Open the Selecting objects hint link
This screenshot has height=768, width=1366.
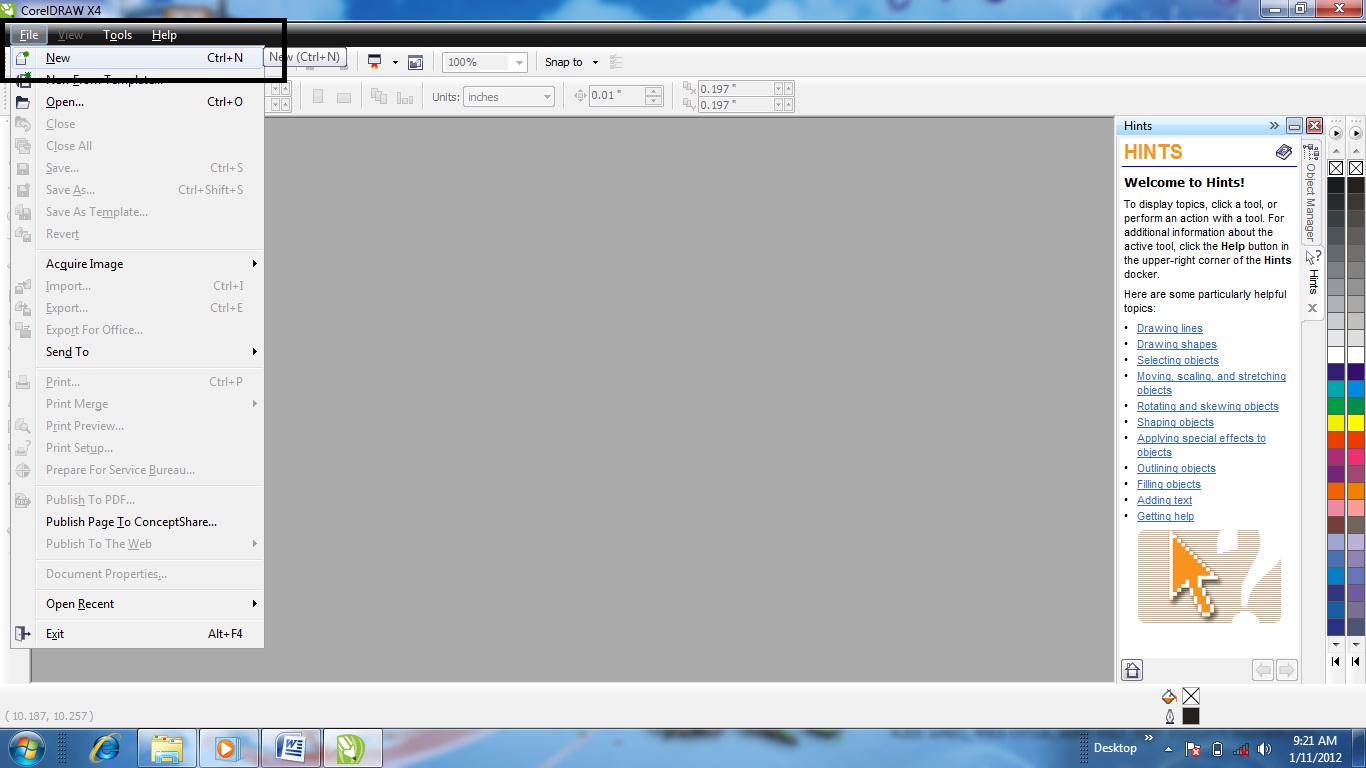point(1178,360)
